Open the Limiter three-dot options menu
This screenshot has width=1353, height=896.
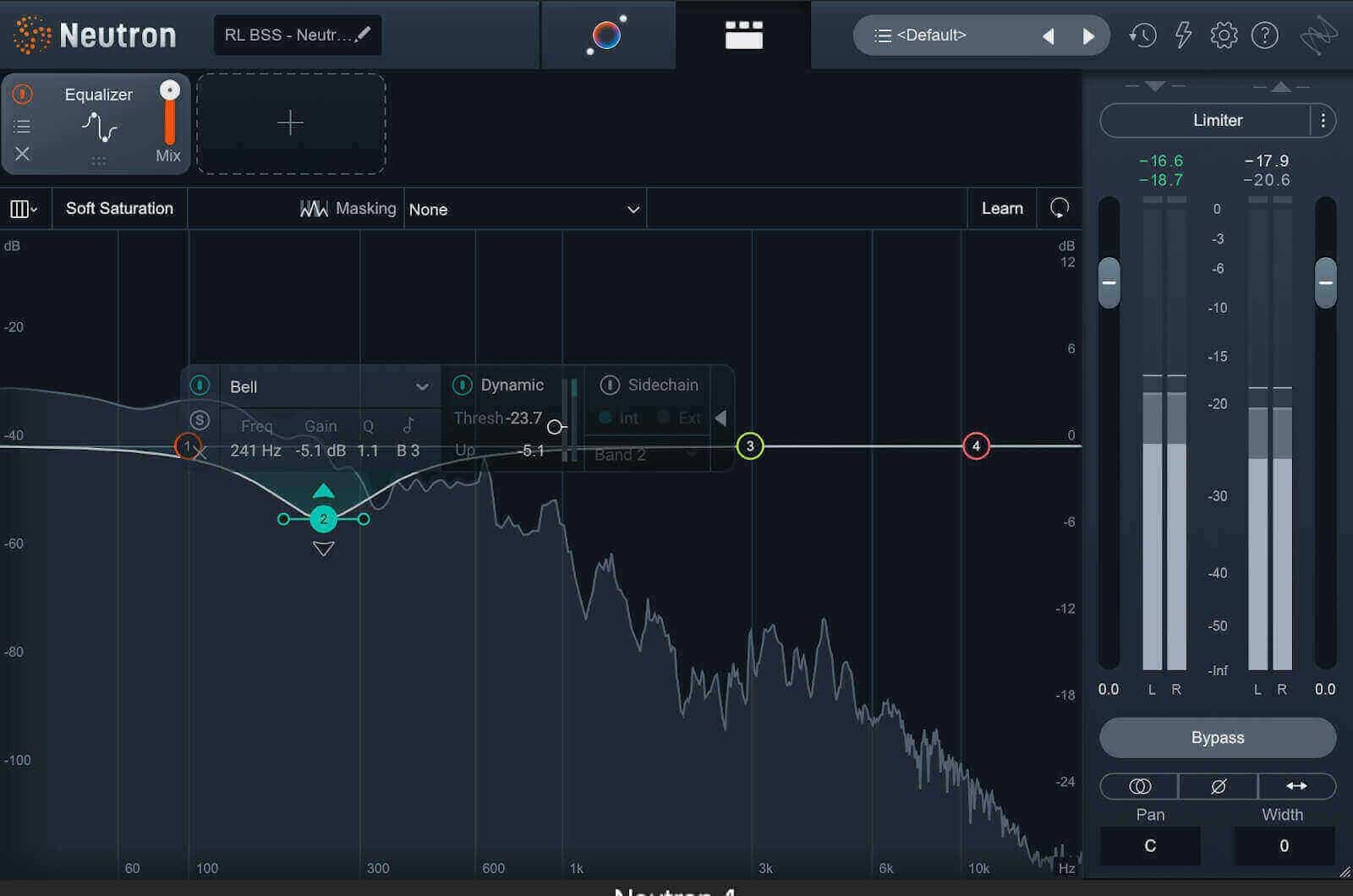click(1323, 121)
